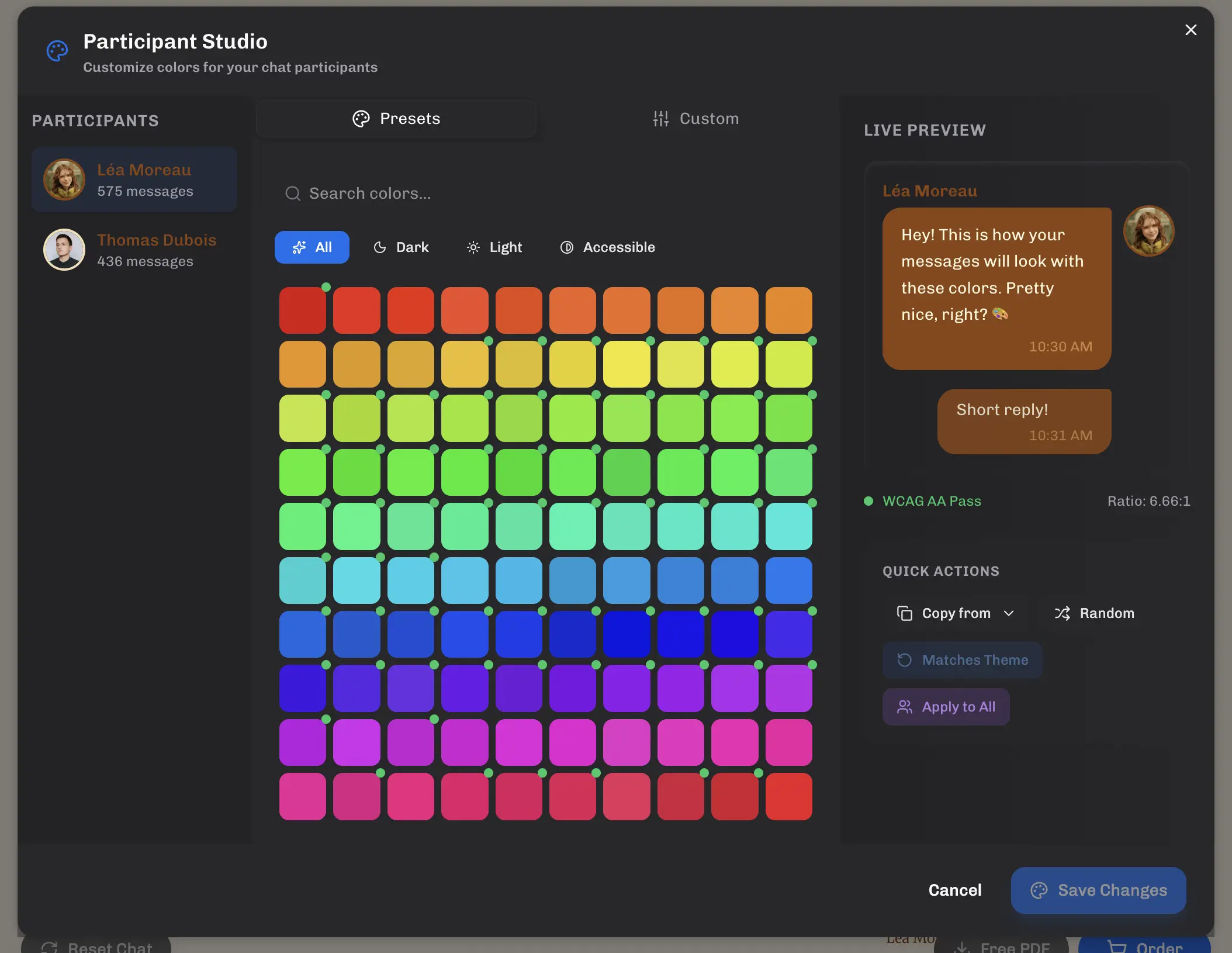Click the people icon on Apply to All
Viewport: 1232px width, 953px height.
(x=905, y=707)
